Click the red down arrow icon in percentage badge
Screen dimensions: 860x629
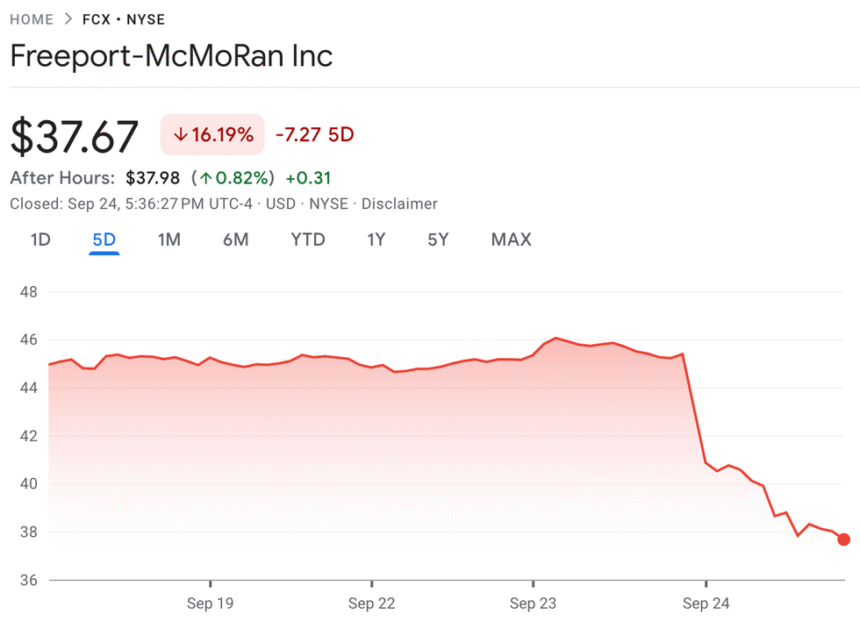pos(180,135)
